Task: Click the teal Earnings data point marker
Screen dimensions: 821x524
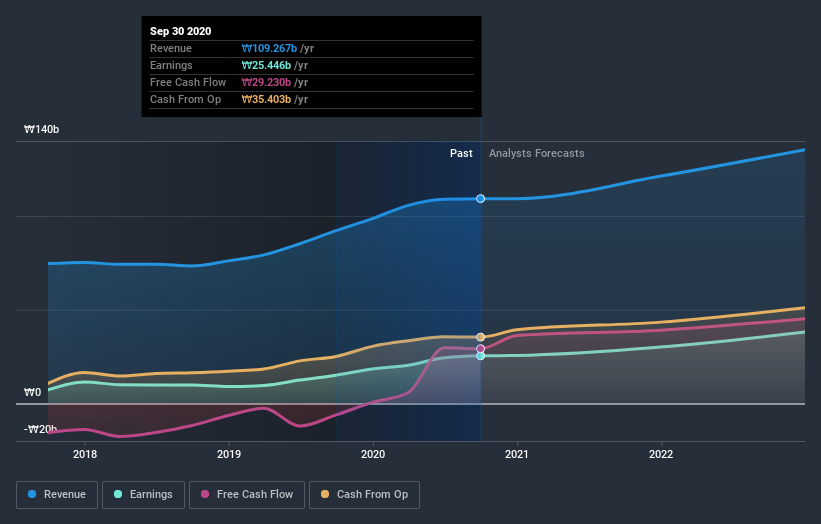Action: point(481,356)
